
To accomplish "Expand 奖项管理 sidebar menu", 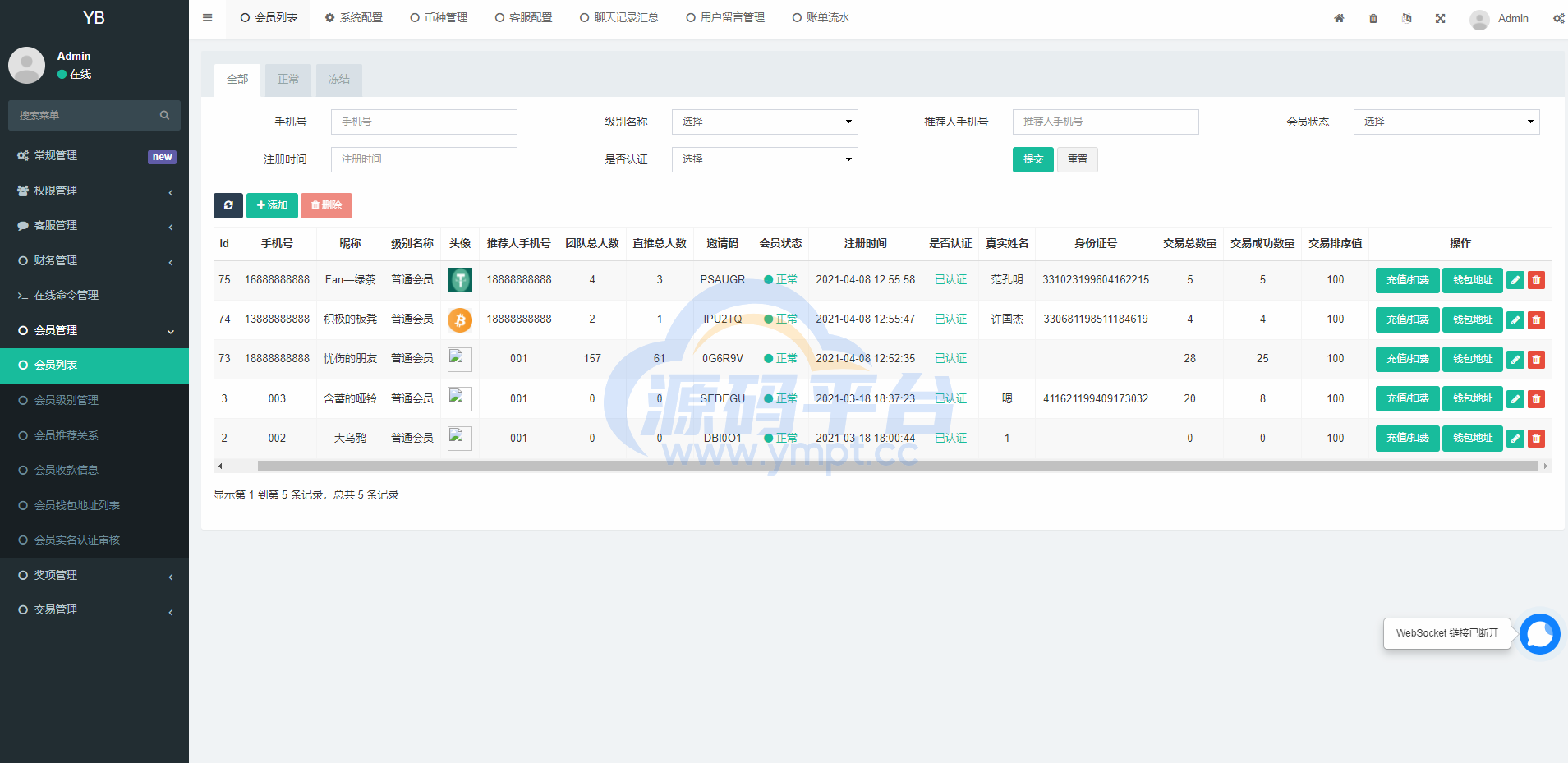I will [x=94, y=575].
